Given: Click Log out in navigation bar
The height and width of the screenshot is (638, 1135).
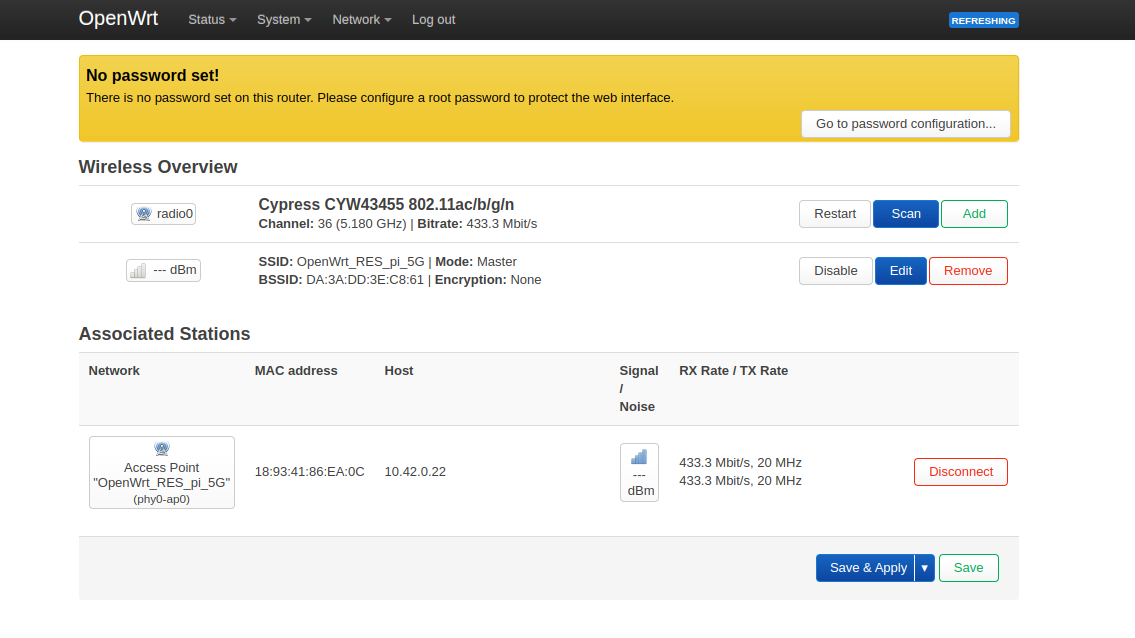Looking at the screenshot, I should coord(433,20).
